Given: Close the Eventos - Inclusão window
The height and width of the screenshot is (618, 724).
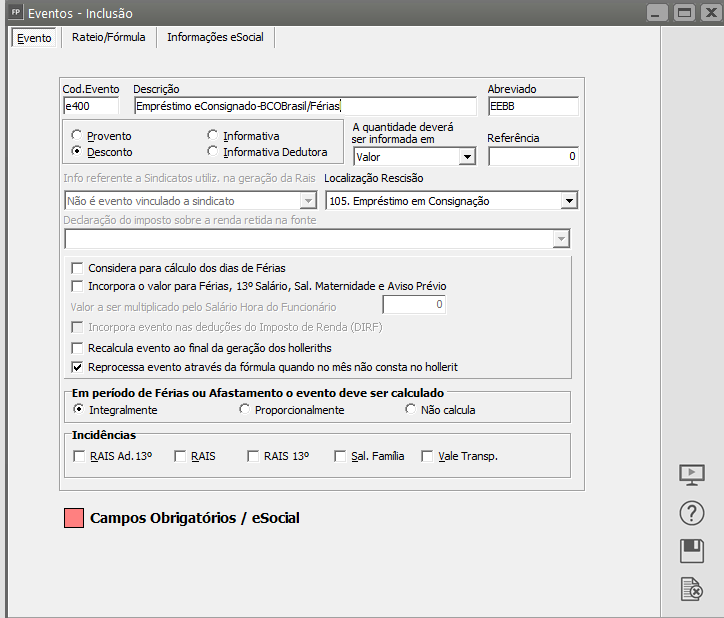Looking at the screenshot, I should click(x=709, y=13).
